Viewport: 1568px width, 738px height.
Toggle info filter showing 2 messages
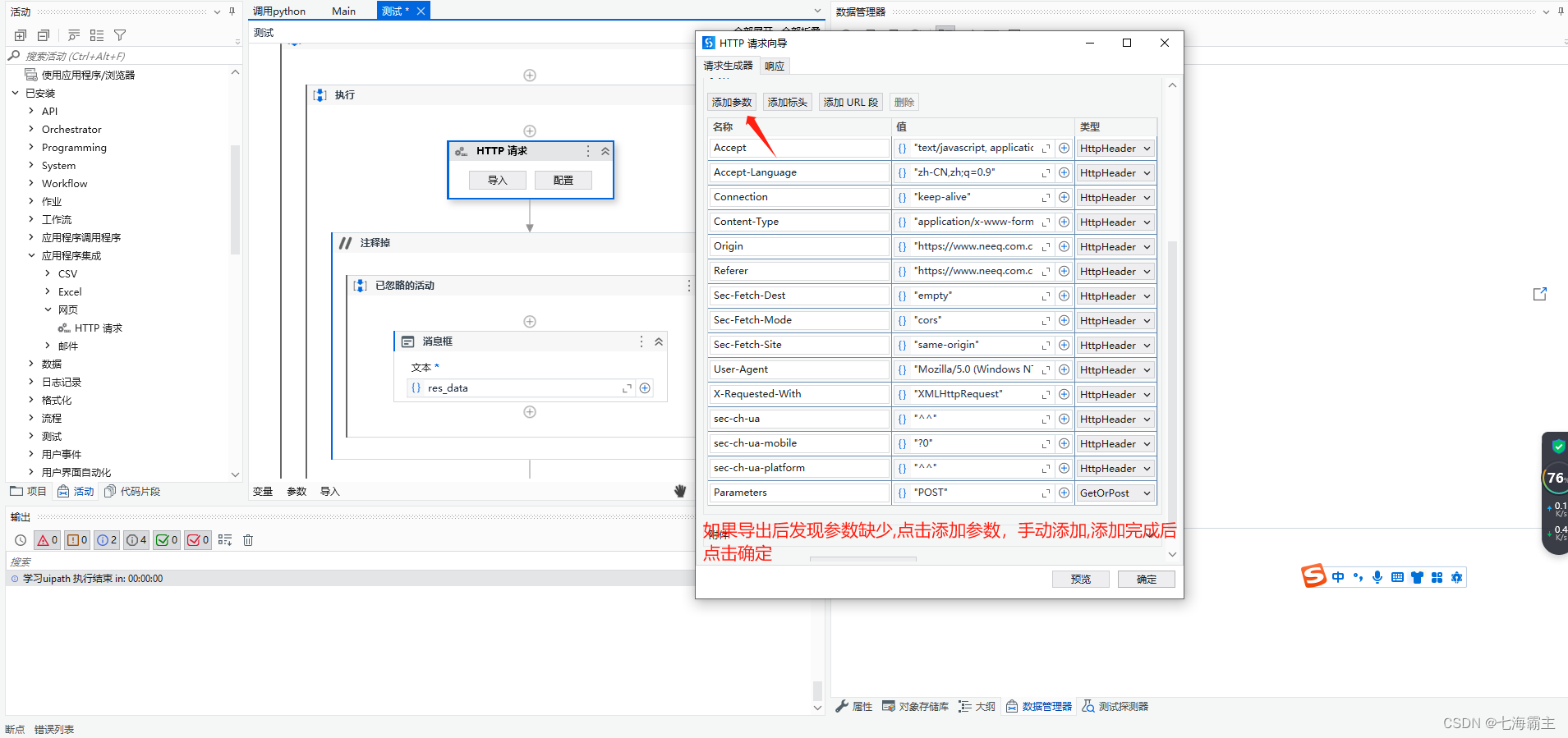(x=107, y=540)
